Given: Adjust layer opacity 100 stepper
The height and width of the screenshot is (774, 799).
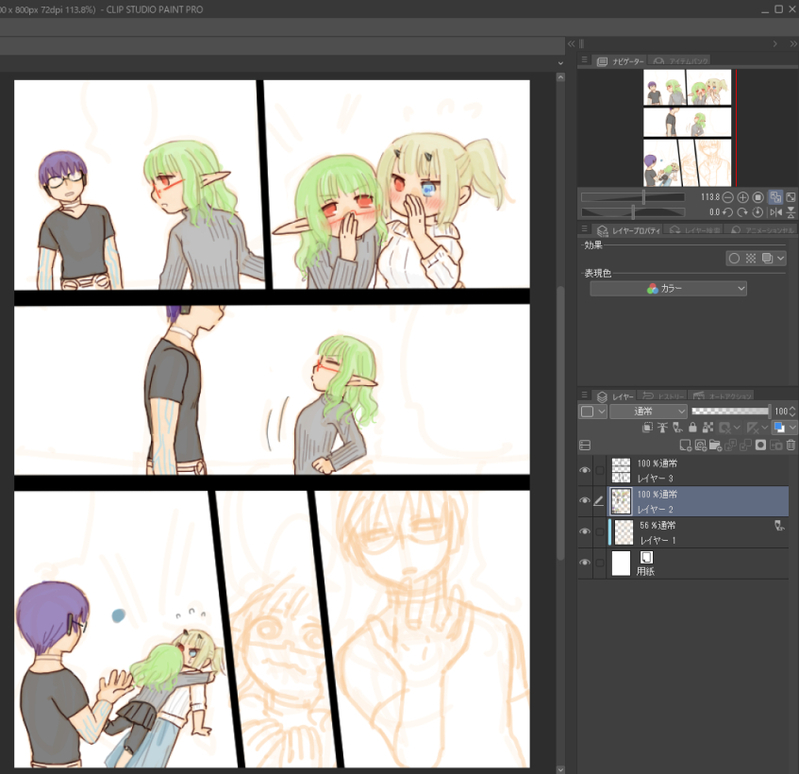Looking at the screenshot, I should tap(792, 411).
